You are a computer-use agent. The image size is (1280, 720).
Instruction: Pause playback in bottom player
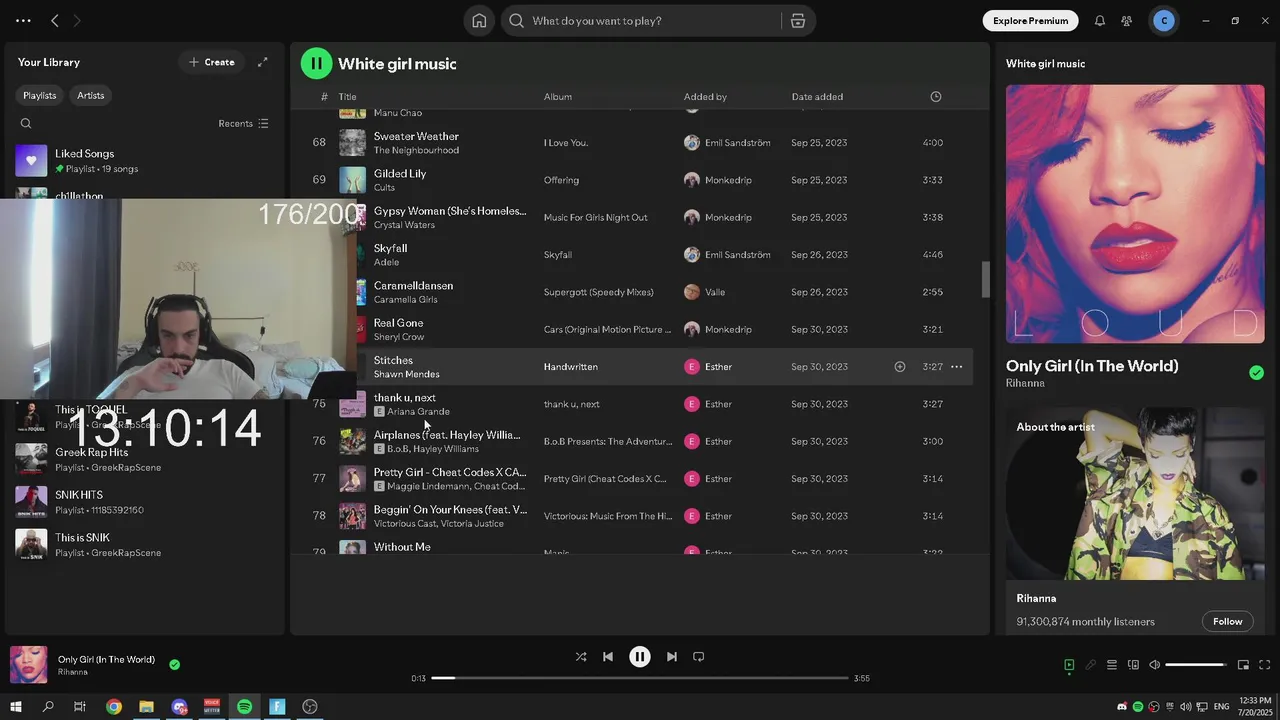(x=640, y=657)
